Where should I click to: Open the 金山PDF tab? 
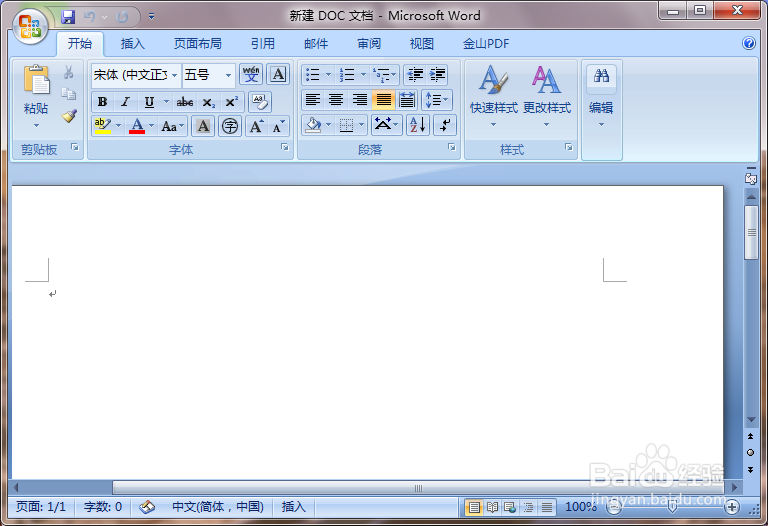coord(486,44)
